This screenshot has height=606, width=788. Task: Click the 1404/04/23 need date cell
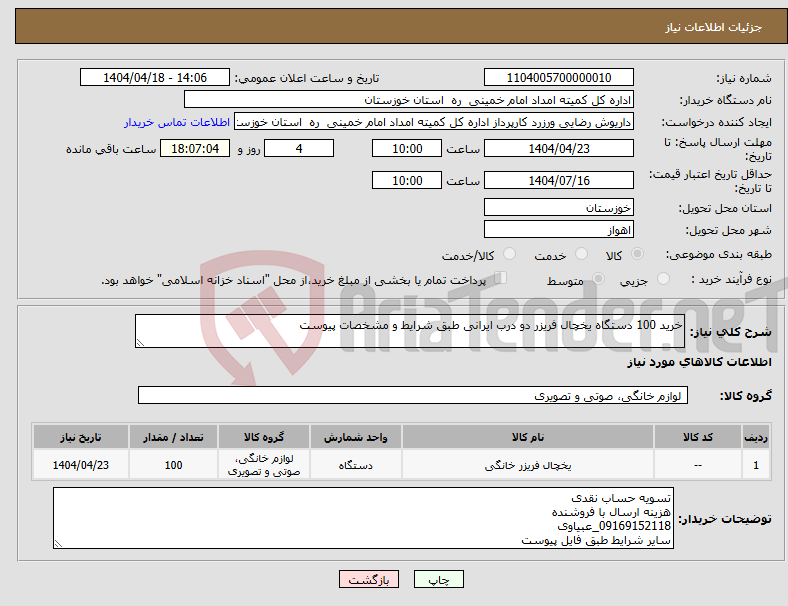(81, 465)
